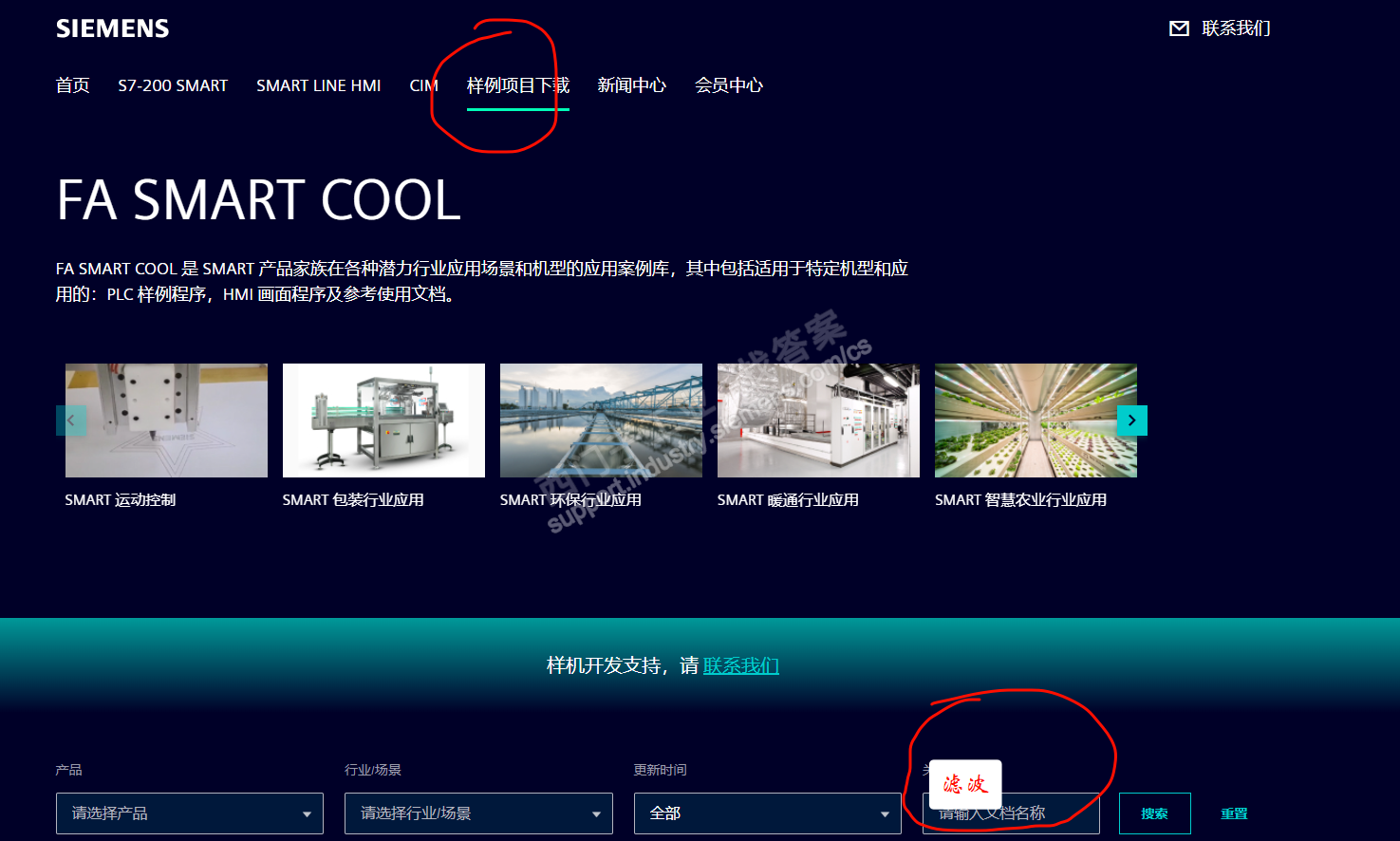Image resolution: width=1400 pixels, height=841 pixels.
Task: Click the SMART 运动控制 caption
Action: coord(121,500)
